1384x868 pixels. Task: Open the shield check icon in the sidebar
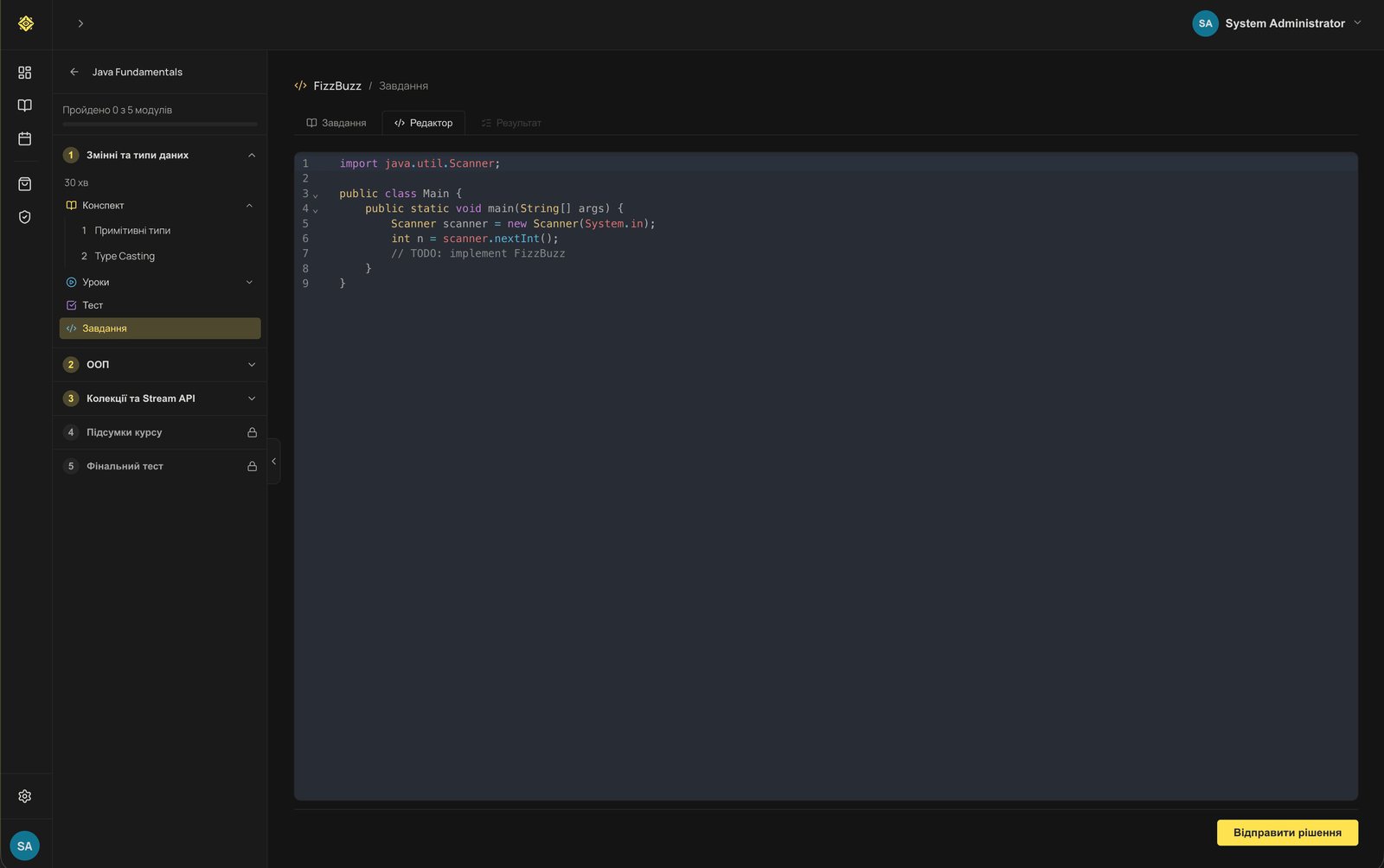coord(25,217)
